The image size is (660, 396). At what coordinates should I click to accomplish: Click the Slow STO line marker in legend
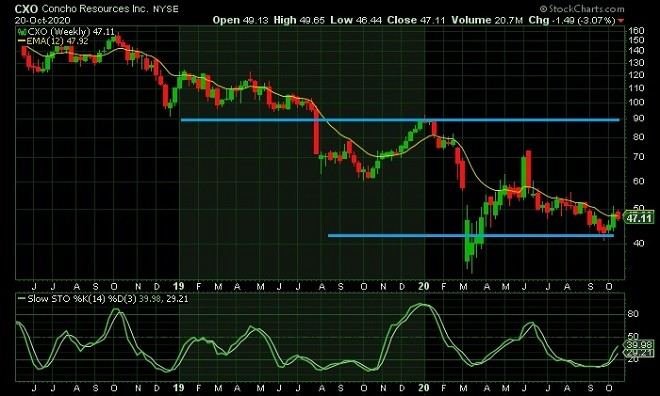pos(21,299)
